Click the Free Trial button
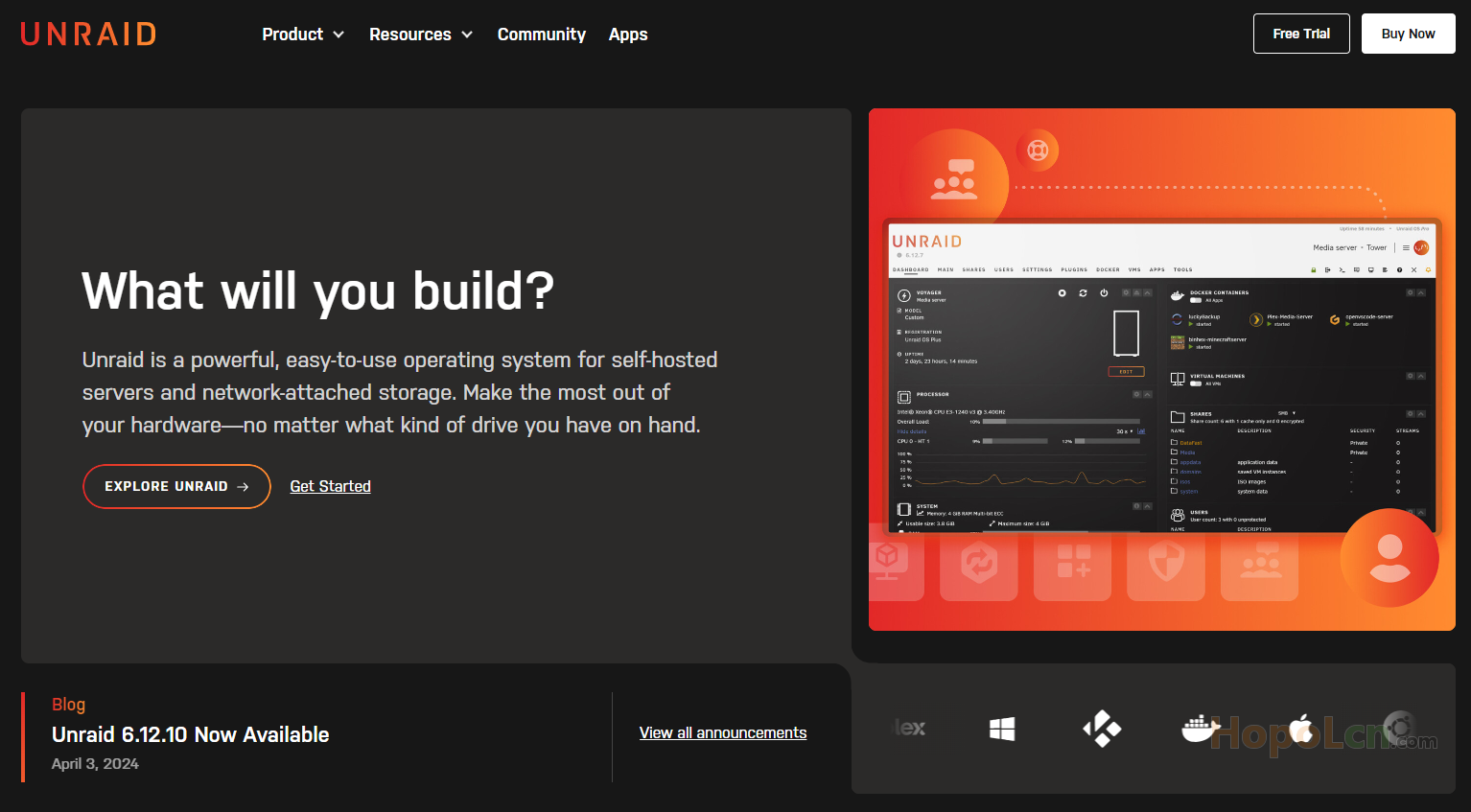1471x812 pixels. coord(1301,34)
